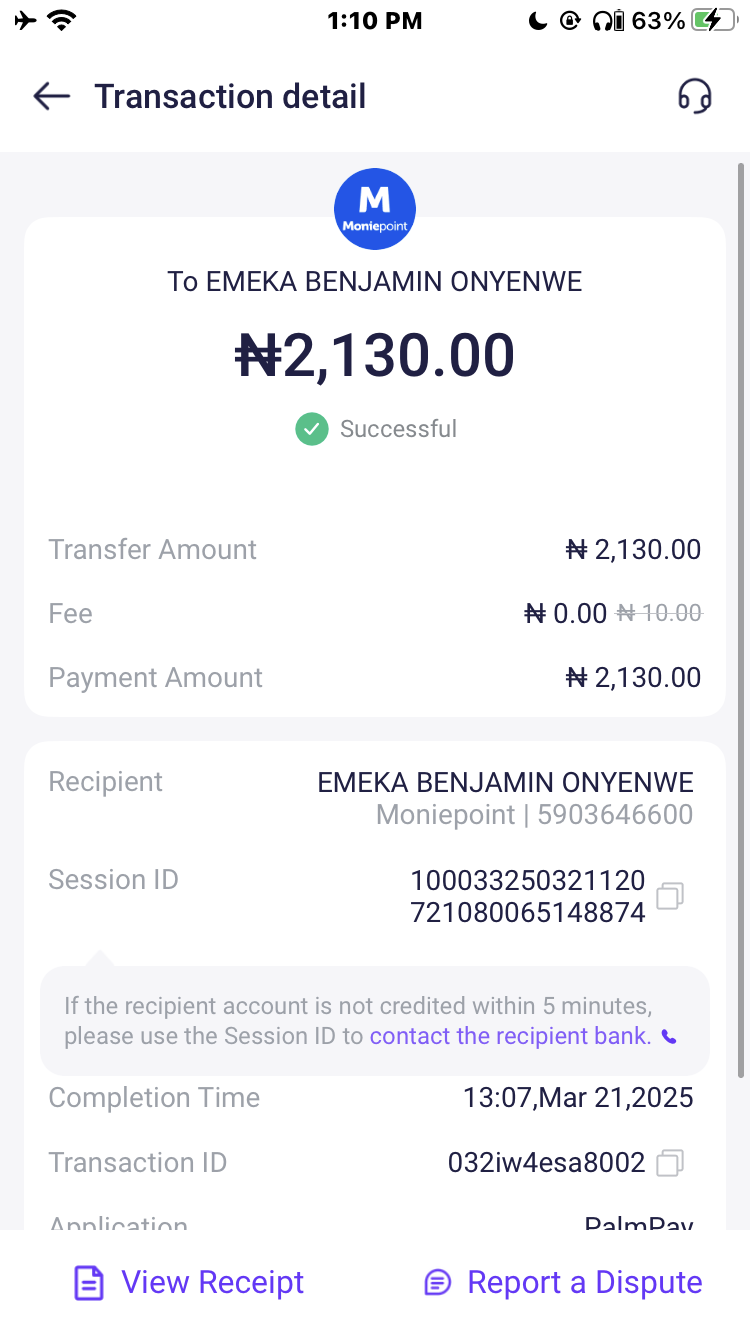Open customer support headset icon

pyautogui.click(x=695, y=96)
